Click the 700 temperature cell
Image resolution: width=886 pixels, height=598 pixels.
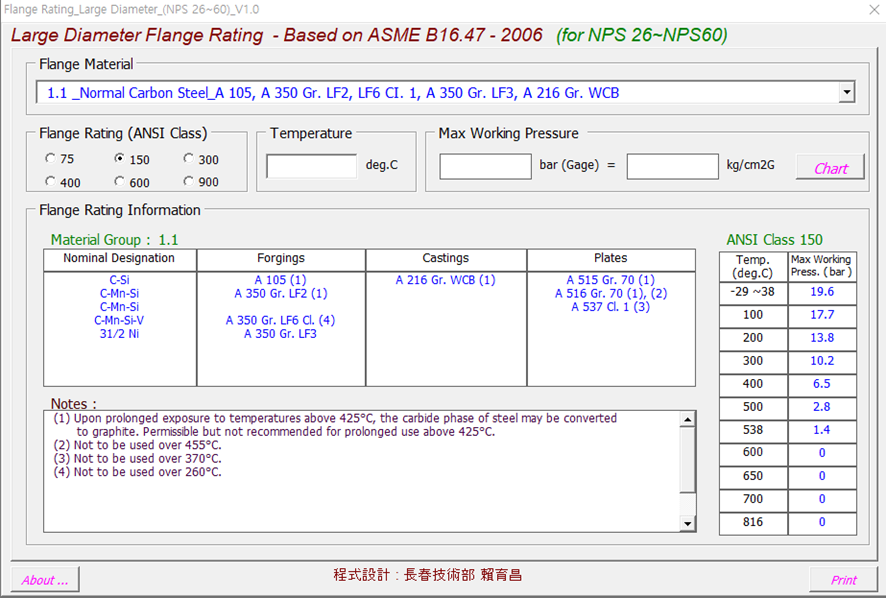tap(753, 499)
